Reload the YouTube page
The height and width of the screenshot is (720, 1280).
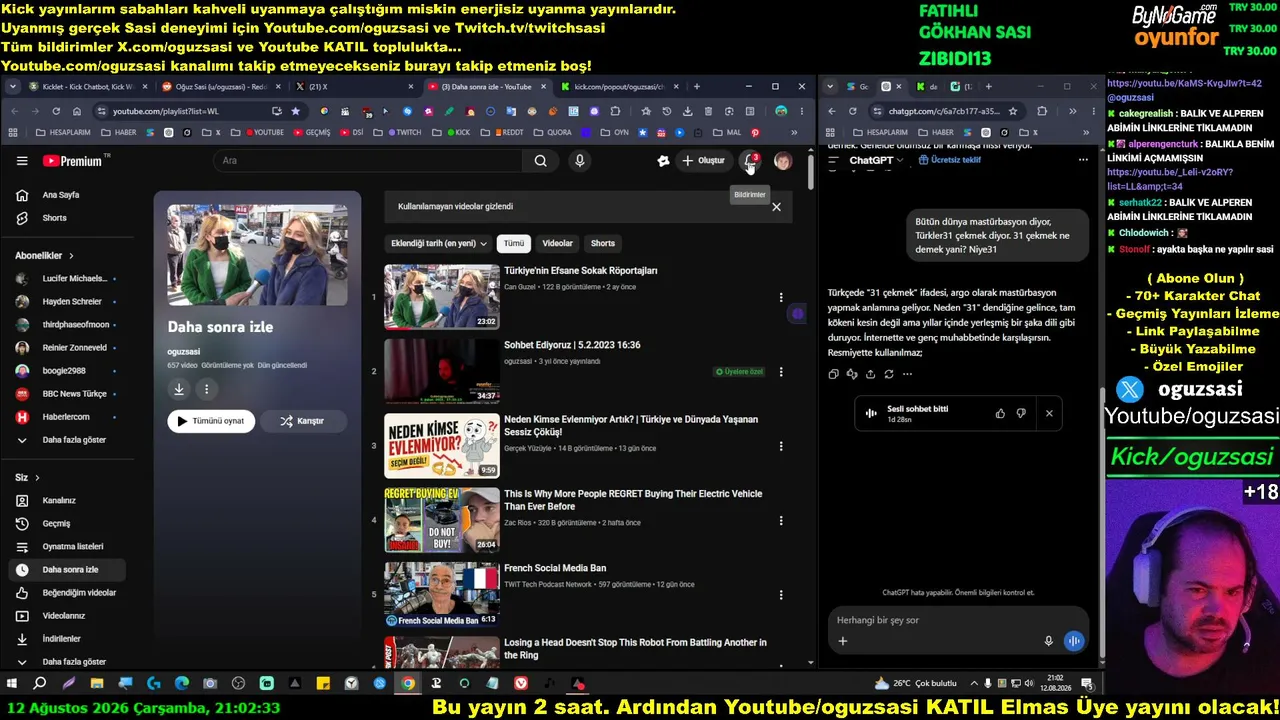point(56,111)
